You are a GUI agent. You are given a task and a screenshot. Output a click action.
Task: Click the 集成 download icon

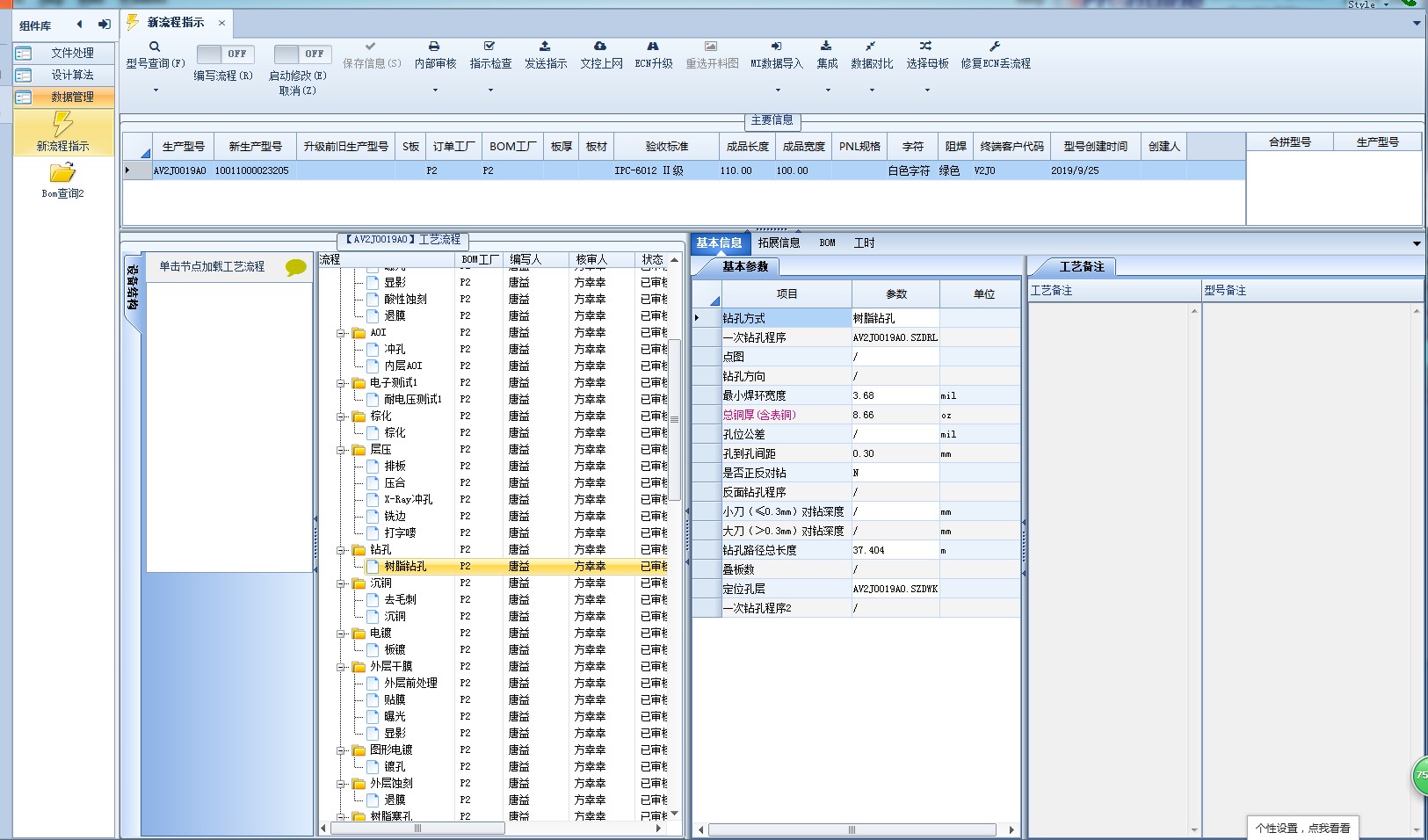click(826, 46)
